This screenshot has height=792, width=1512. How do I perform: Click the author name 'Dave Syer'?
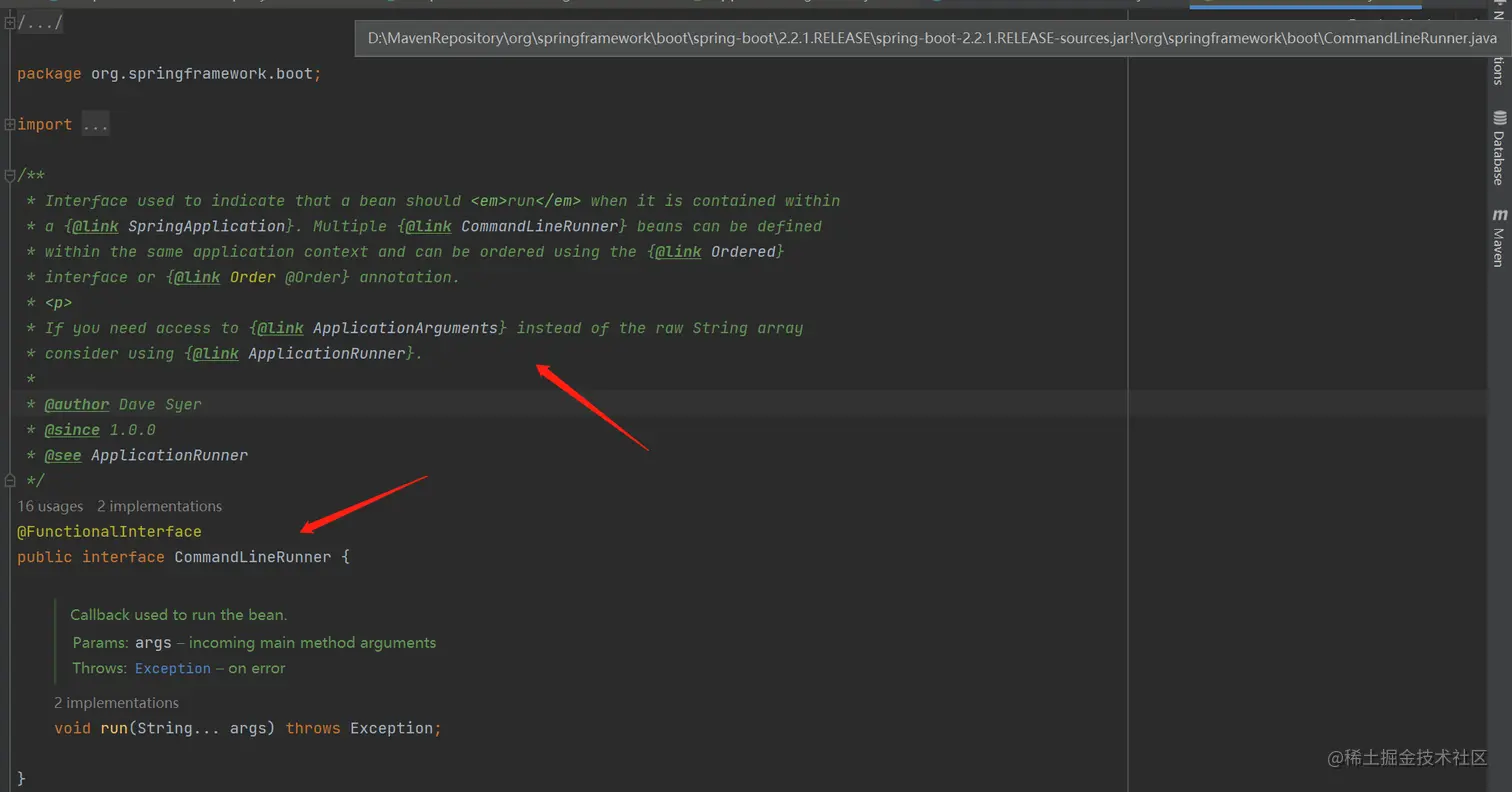click(x=160, y=405)
